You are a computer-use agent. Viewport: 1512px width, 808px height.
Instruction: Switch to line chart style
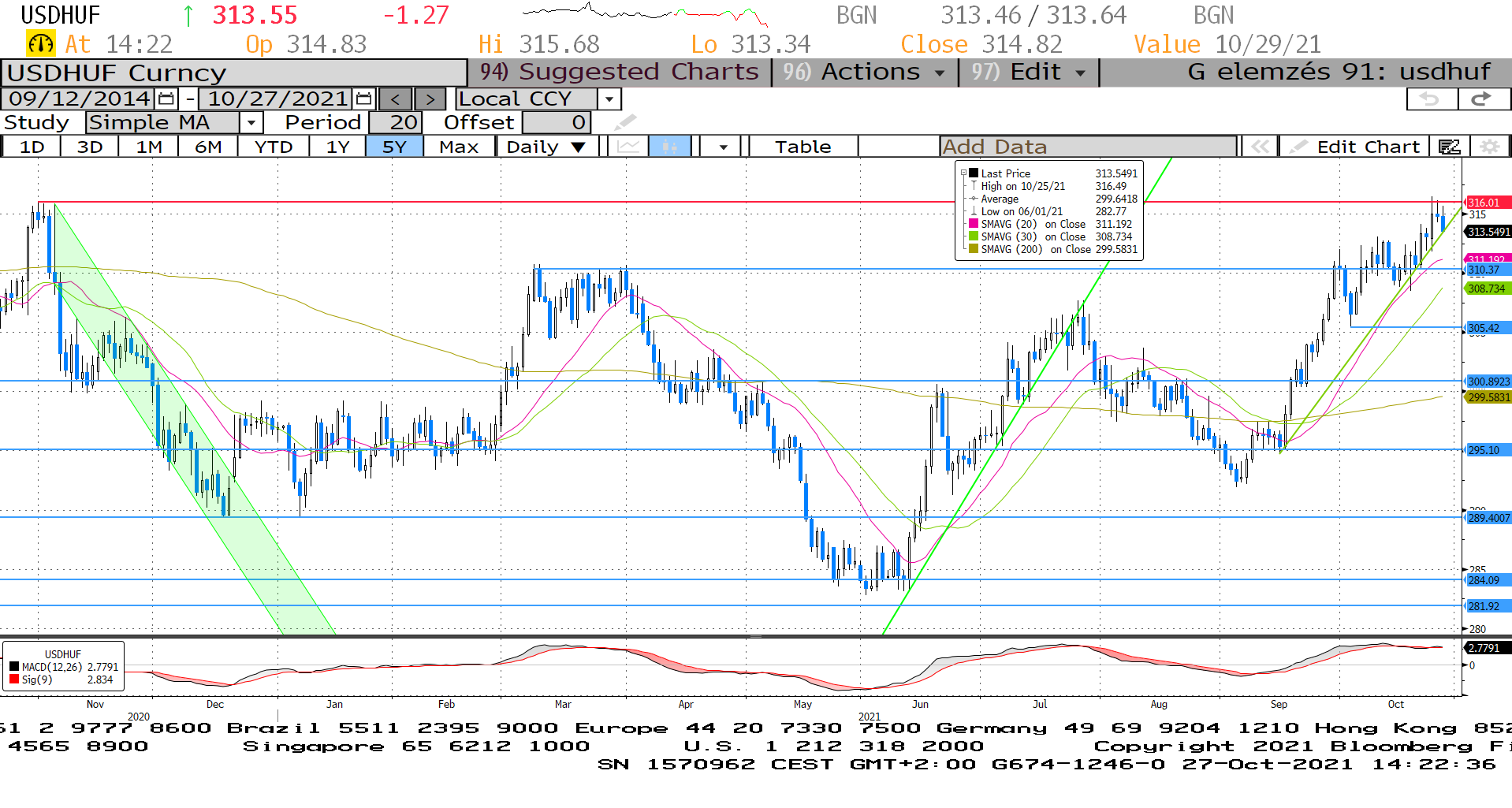point(628,147)
